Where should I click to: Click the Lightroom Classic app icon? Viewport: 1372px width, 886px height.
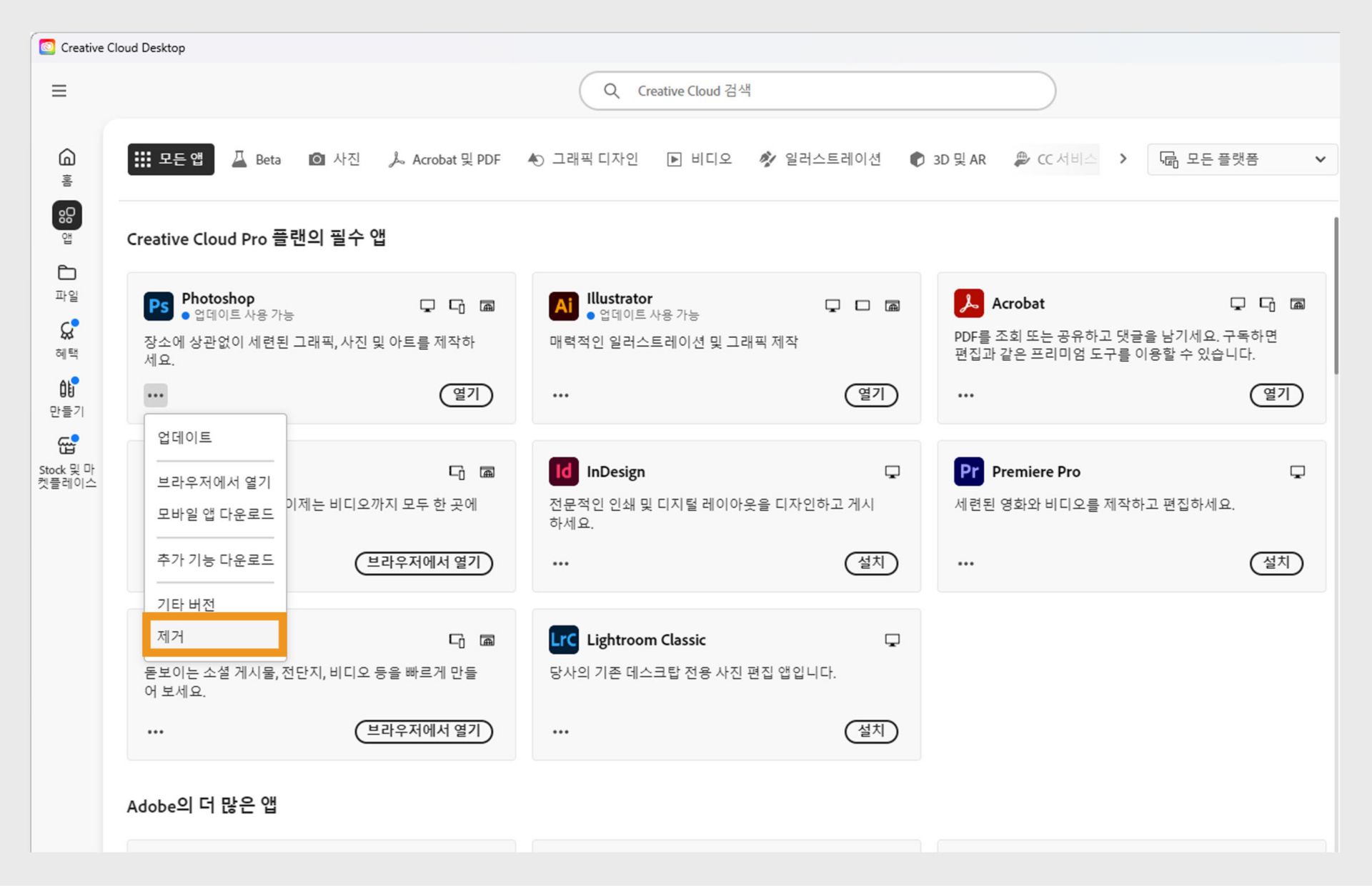(563, 639)
